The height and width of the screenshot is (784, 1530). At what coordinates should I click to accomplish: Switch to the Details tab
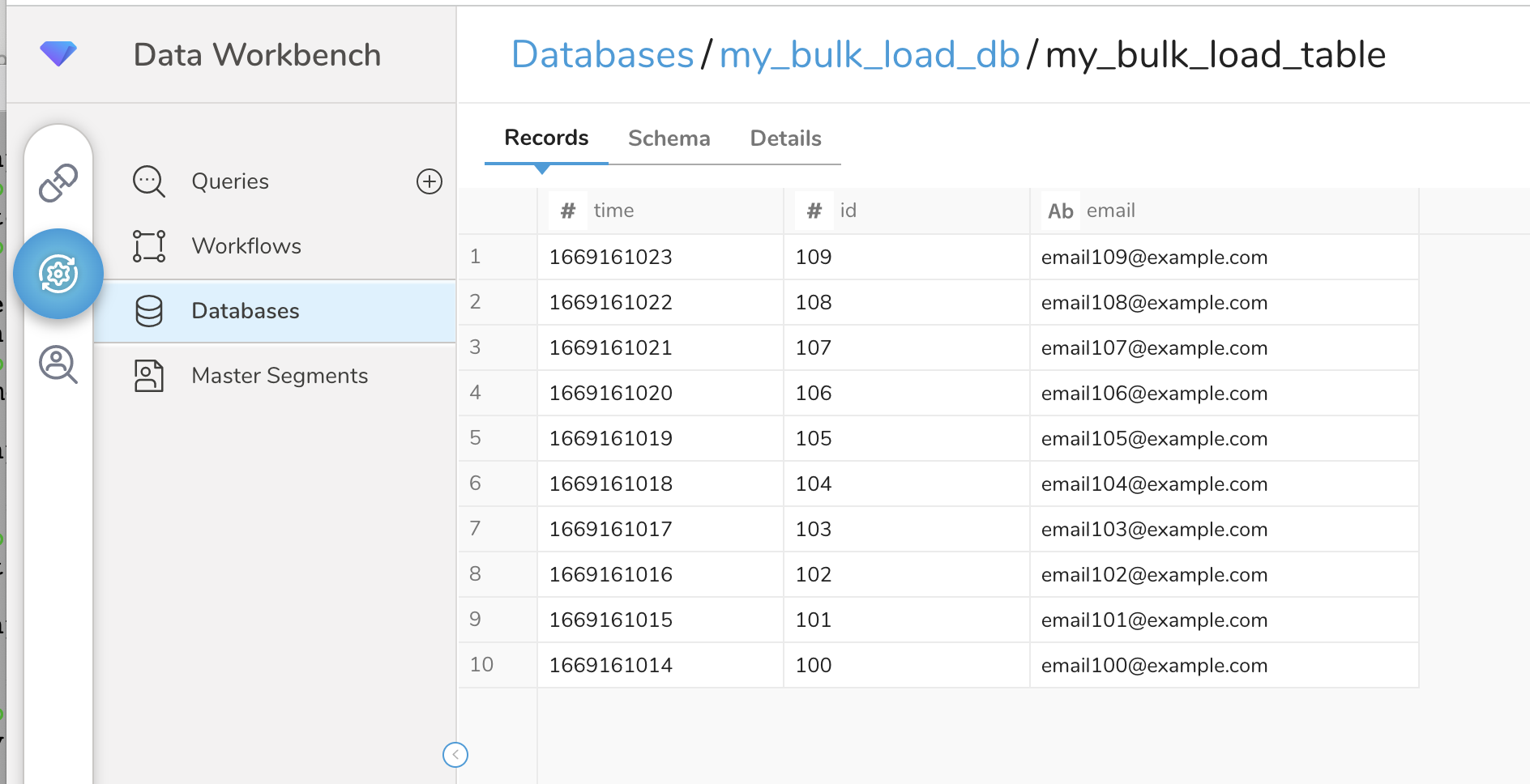(x=785, y=138)
